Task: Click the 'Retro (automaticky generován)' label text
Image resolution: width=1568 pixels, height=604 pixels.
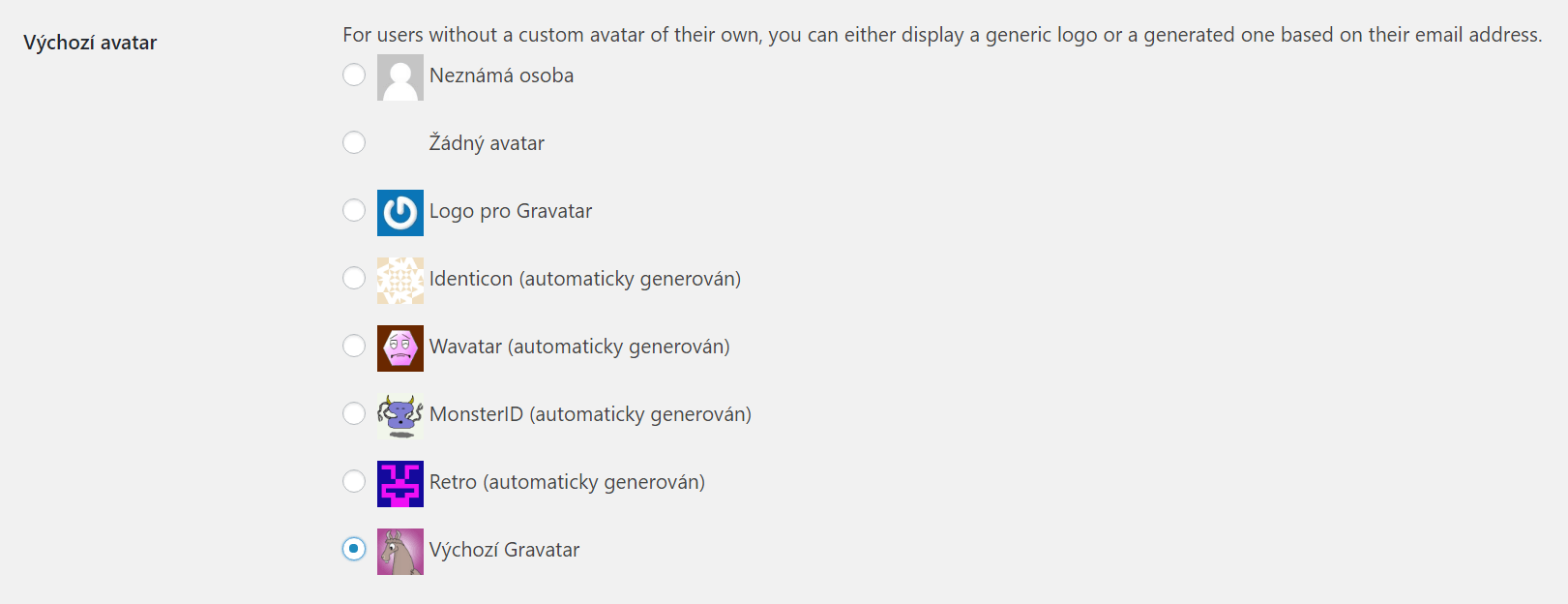Action: point(567,482)
